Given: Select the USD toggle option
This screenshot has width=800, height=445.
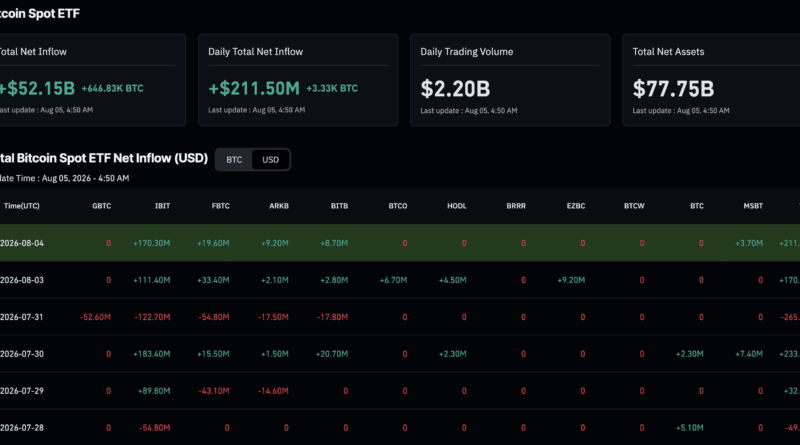Looking at the screenshot, I should click(270, 160).
